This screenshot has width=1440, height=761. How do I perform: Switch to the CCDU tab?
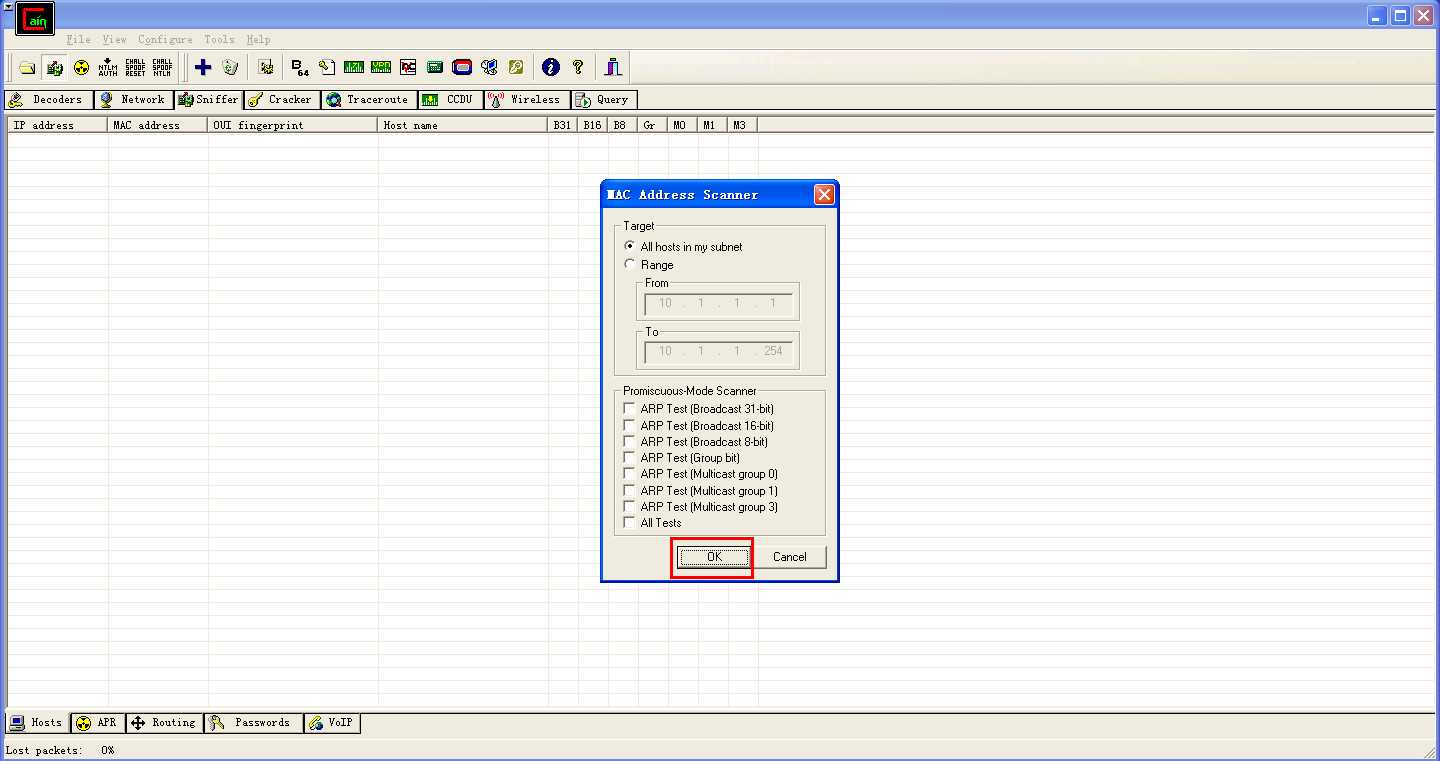click(x=451, y=100)
